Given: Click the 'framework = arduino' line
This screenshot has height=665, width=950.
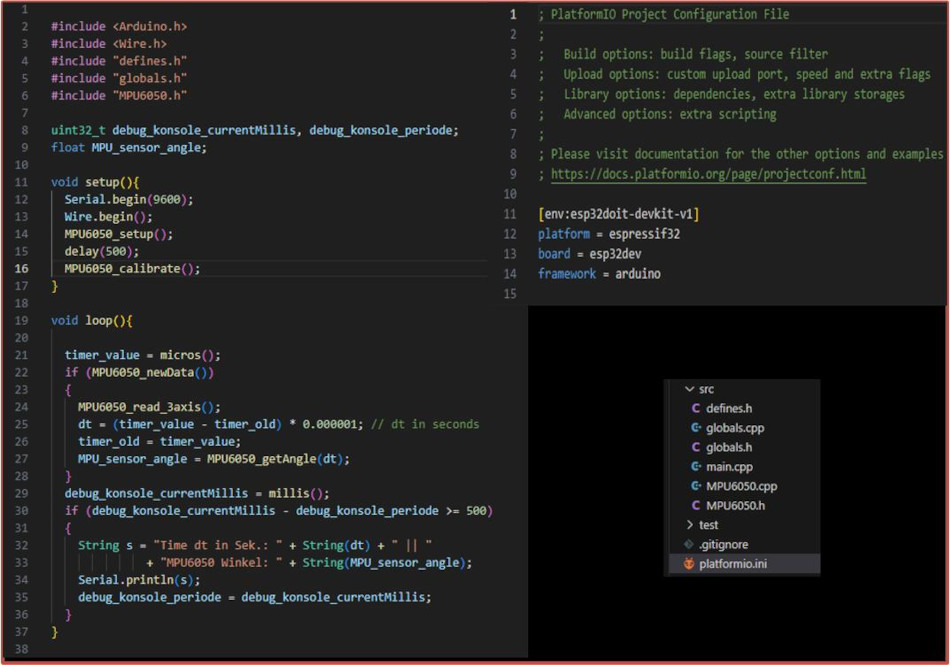Looking at the screenshot, I should click(599, 274).
